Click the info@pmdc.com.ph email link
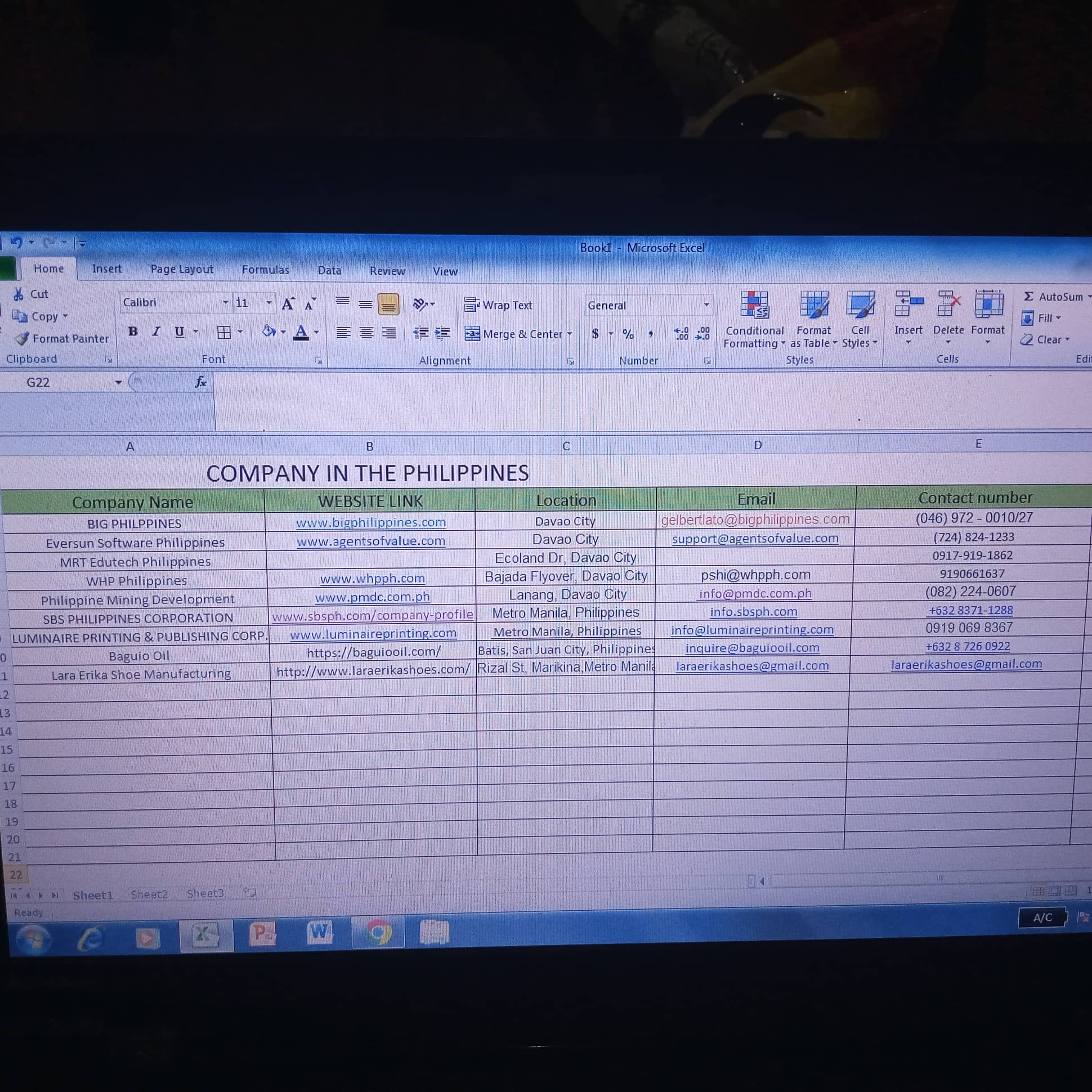 pyautogui.click(x=755, y=593)
